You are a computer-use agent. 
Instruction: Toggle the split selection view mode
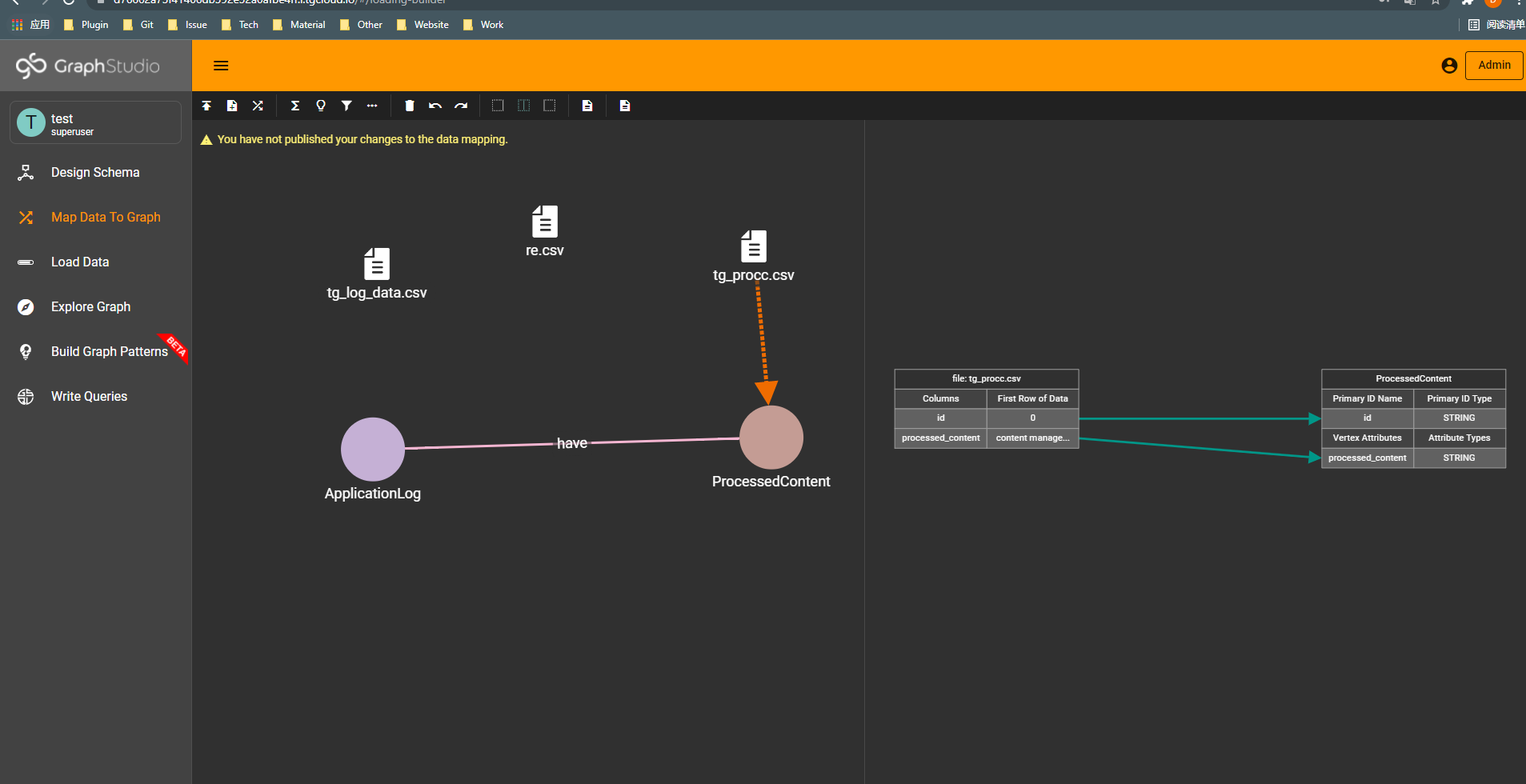pos(523,105)
